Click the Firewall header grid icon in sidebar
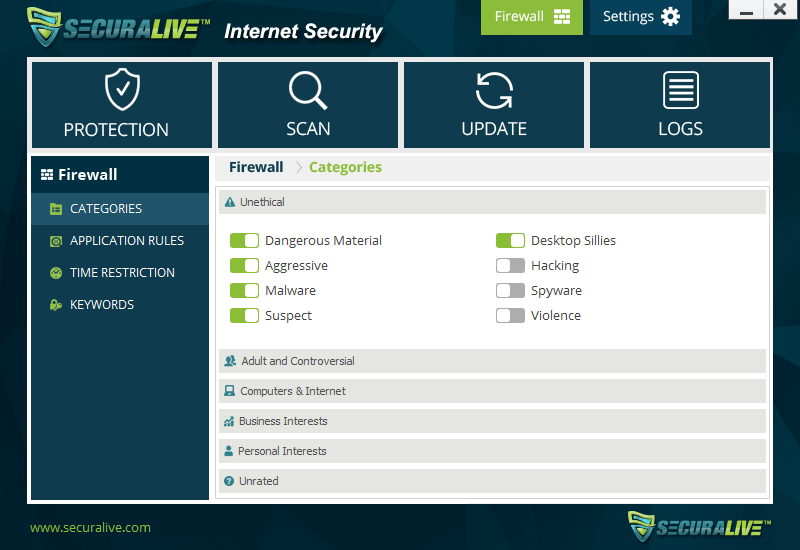Image resolution: width=800 pixels, height=550 pixels. coord(47,175)
